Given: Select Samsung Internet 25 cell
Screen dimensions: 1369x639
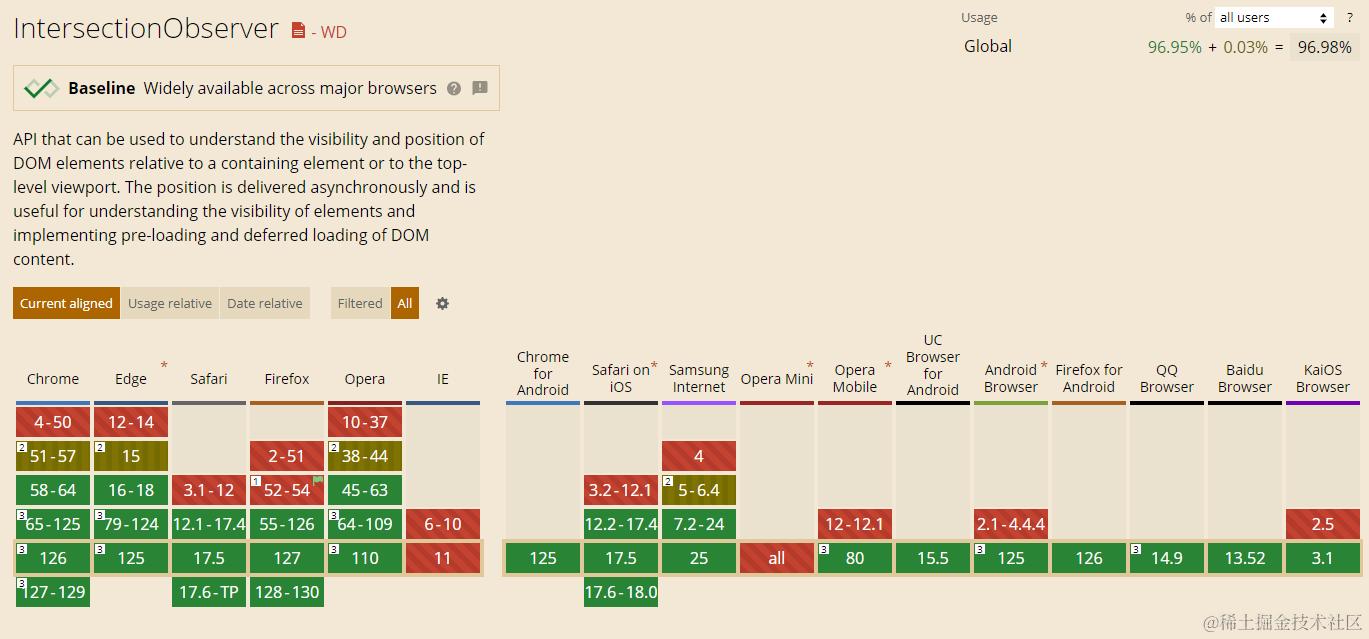Looking at the screenshot, I should [699, 558].
